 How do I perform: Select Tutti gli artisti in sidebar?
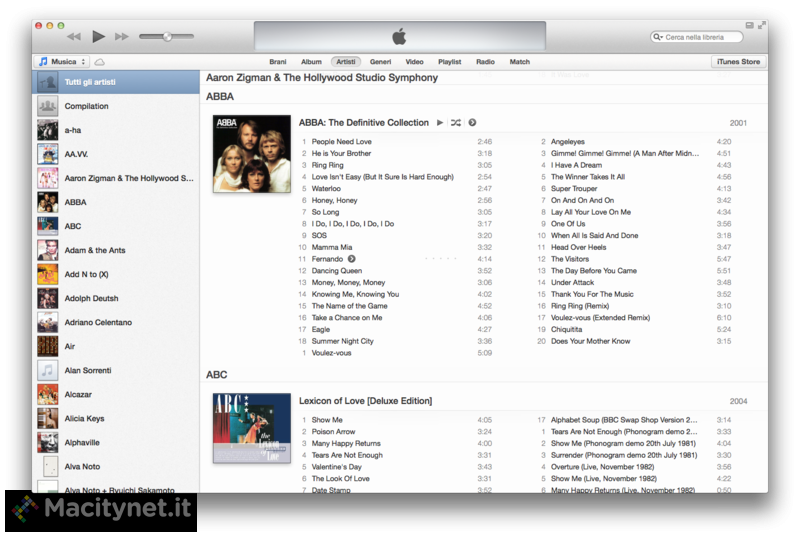coord(116,82)
